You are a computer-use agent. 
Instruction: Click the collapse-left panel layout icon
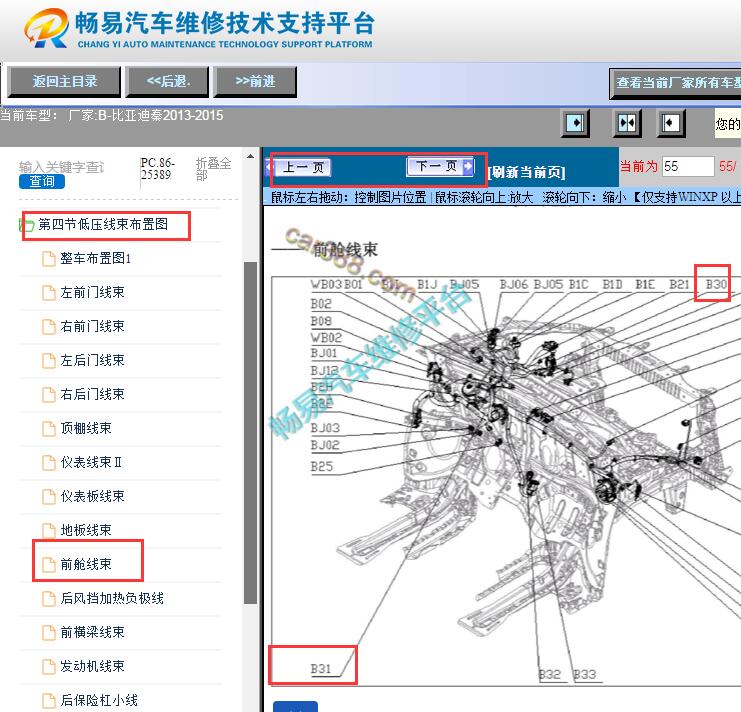[575, 123]
